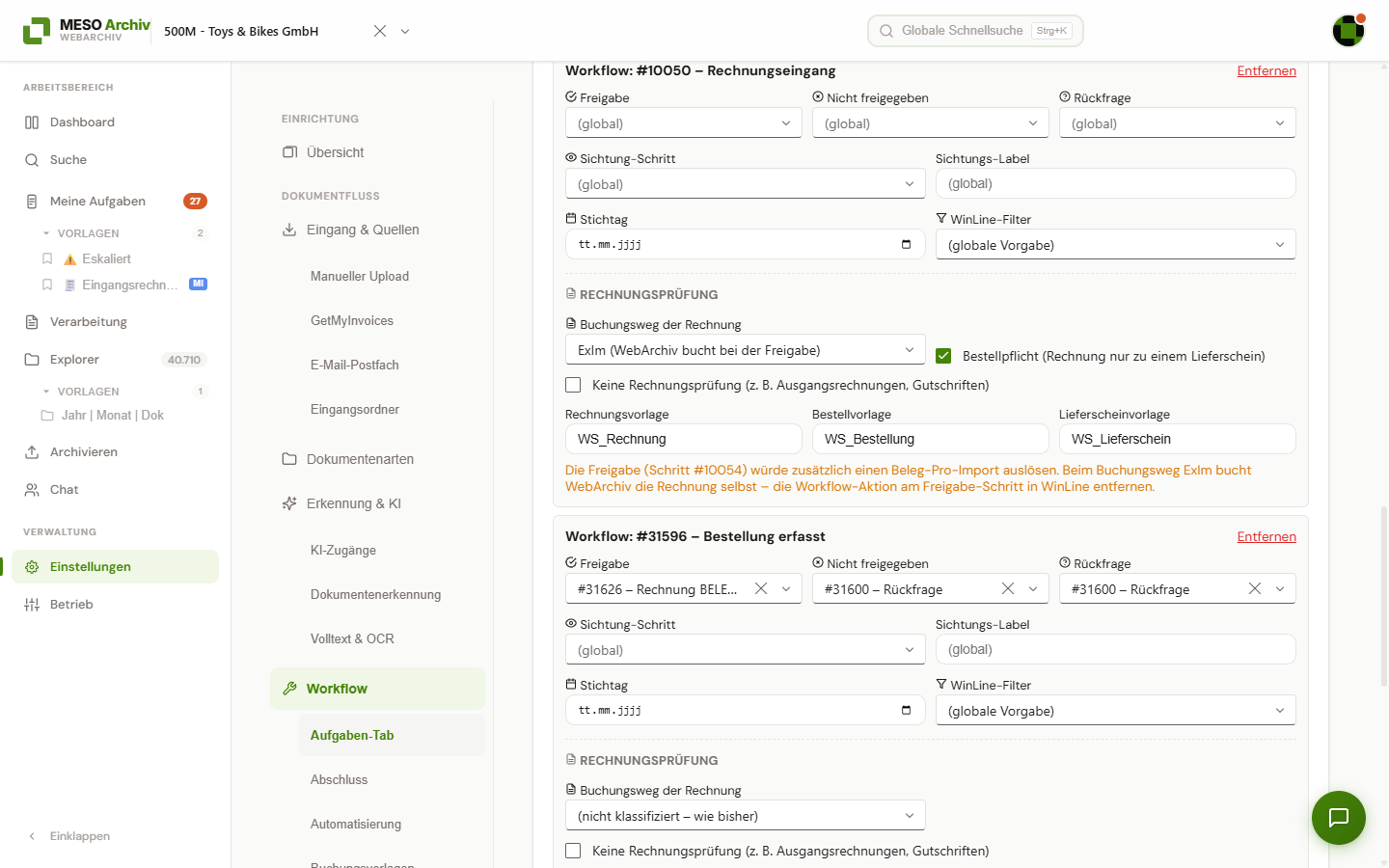The image size is (1389, 868).
Task: Click the Suche magnifier icon in sidebar
Action: (x=32, y=160)
